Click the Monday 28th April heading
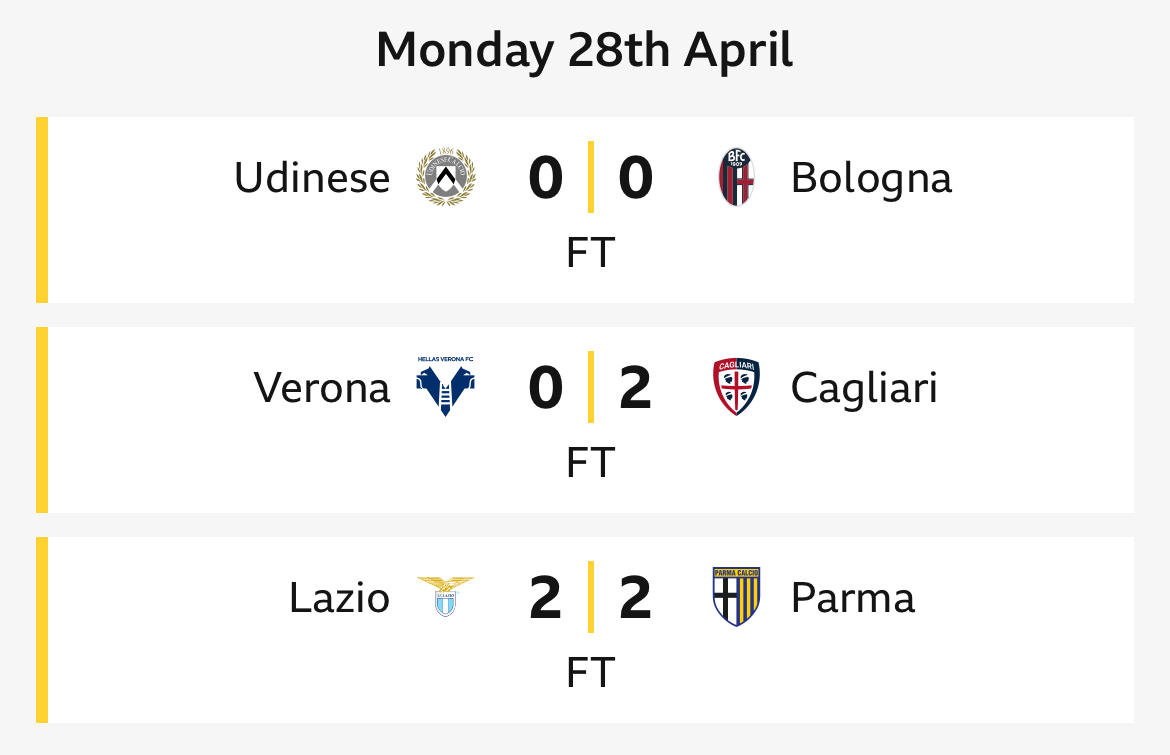 pos(585,51)
